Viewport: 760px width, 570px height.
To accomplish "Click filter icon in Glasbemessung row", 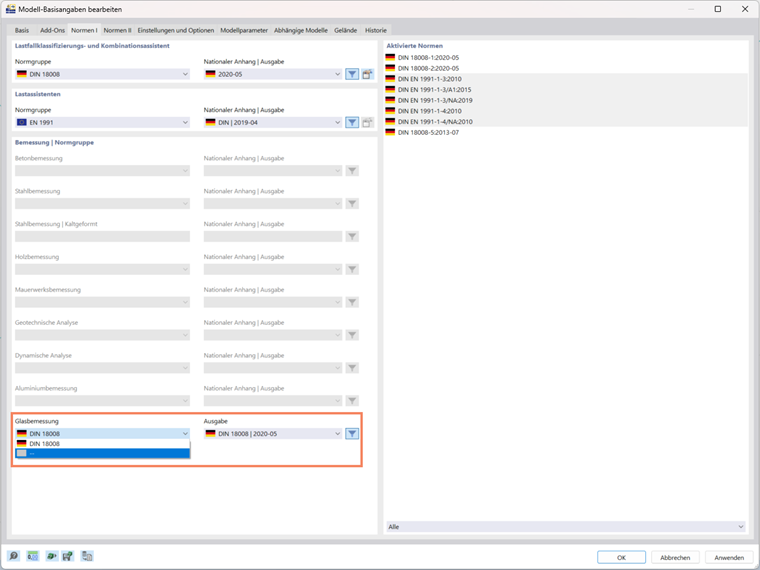I will 352,434.
